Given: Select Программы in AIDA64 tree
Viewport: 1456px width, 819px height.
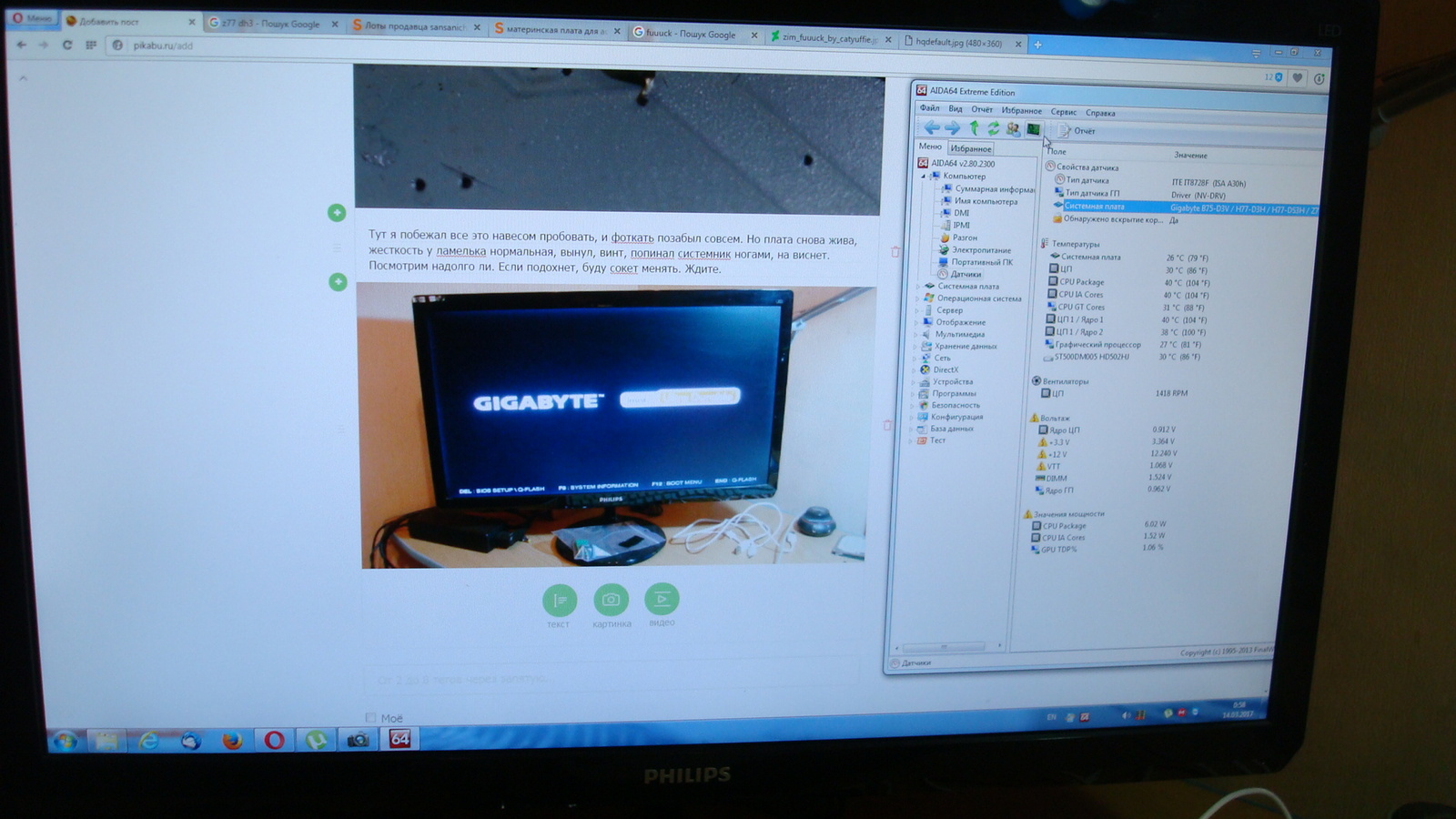Looking at the screenshot, I should (954, 393).
